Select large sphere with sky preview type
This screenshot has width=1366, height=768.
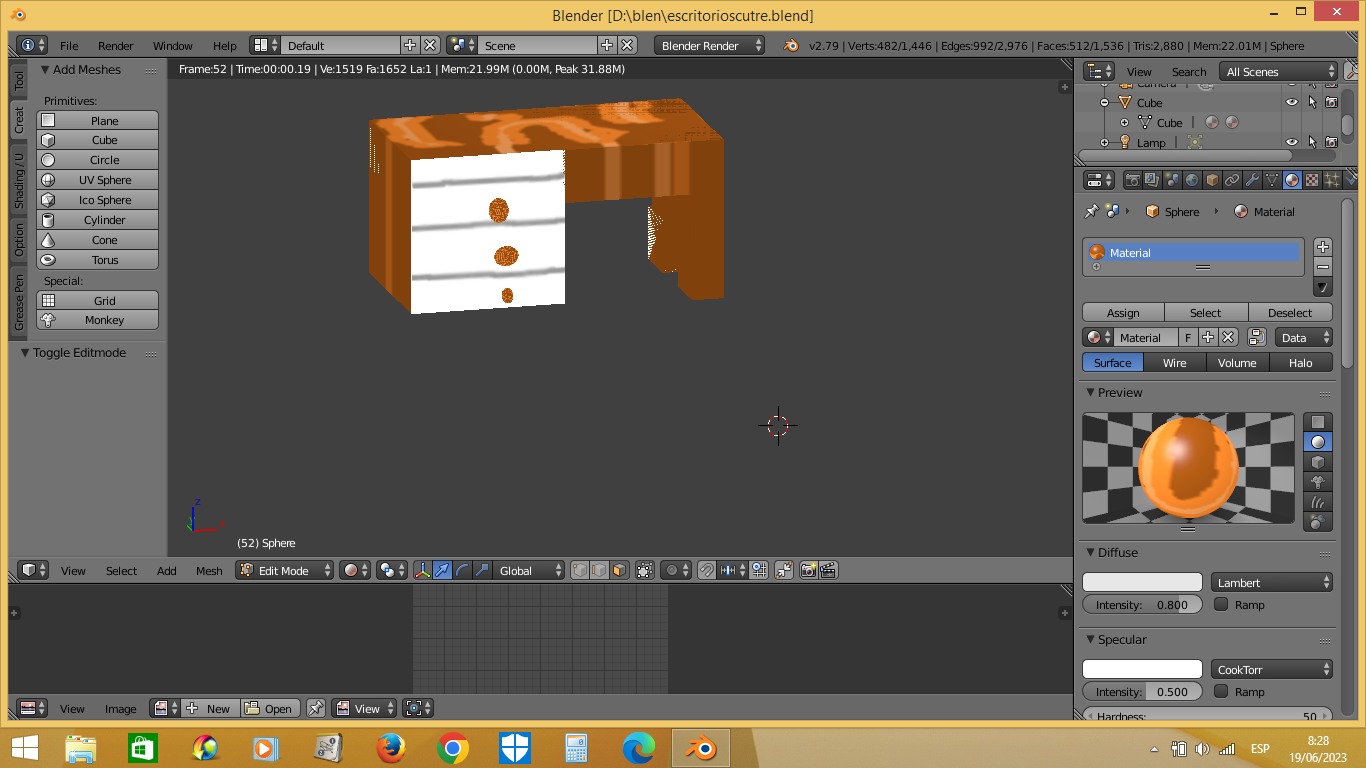pyautogui.click(x=1318, y=522)
